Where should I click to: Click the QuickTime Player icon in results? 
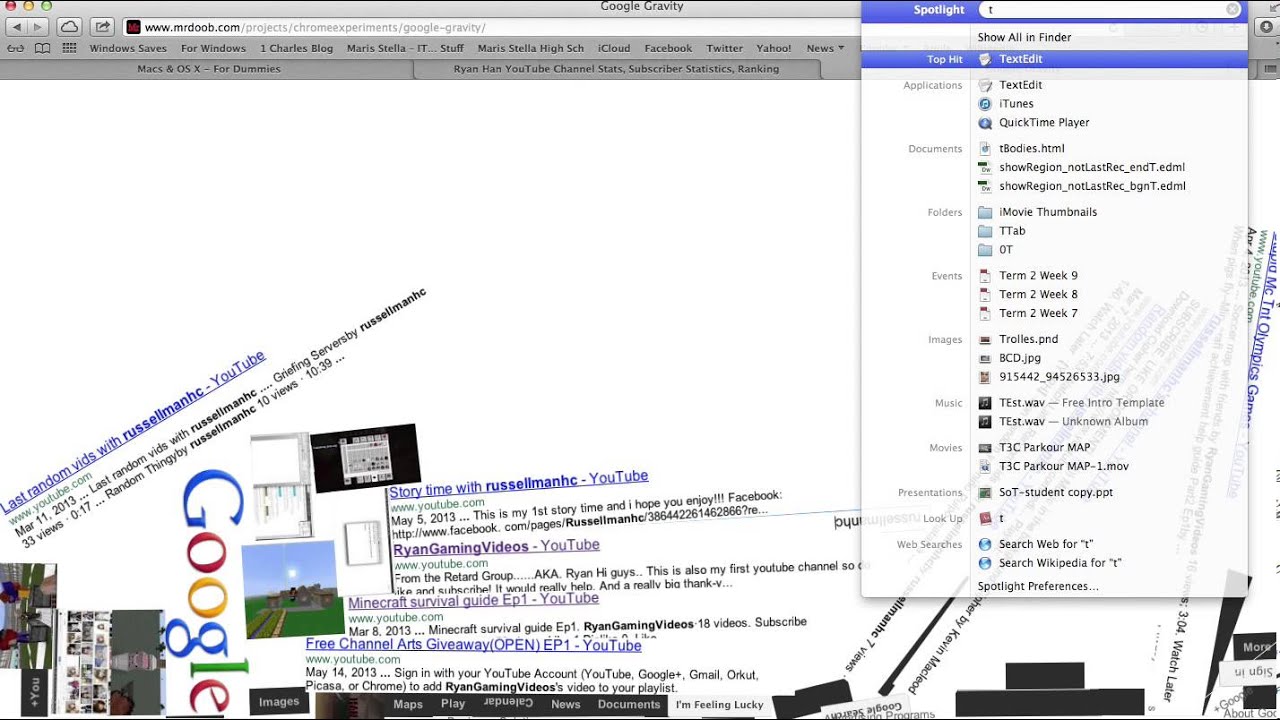coord(985,123)
